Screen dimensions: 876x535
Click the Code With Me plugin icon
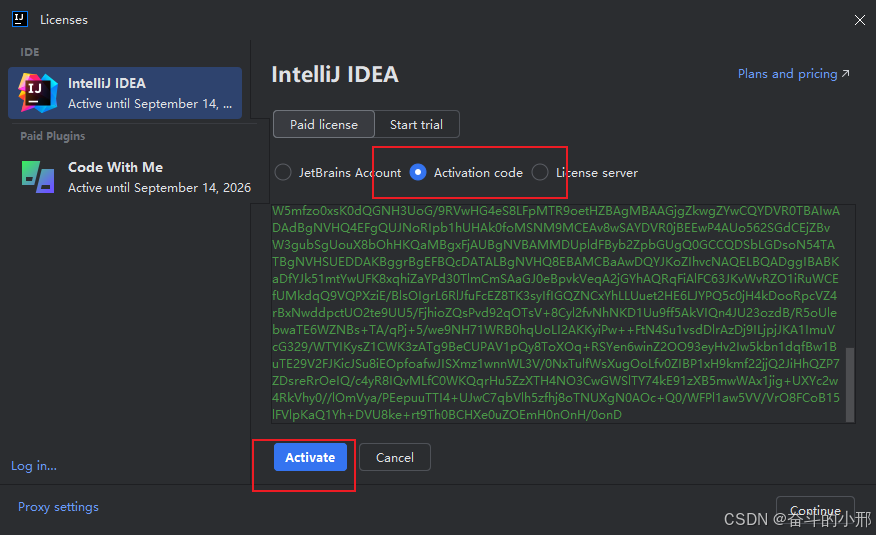click(38, 177)
